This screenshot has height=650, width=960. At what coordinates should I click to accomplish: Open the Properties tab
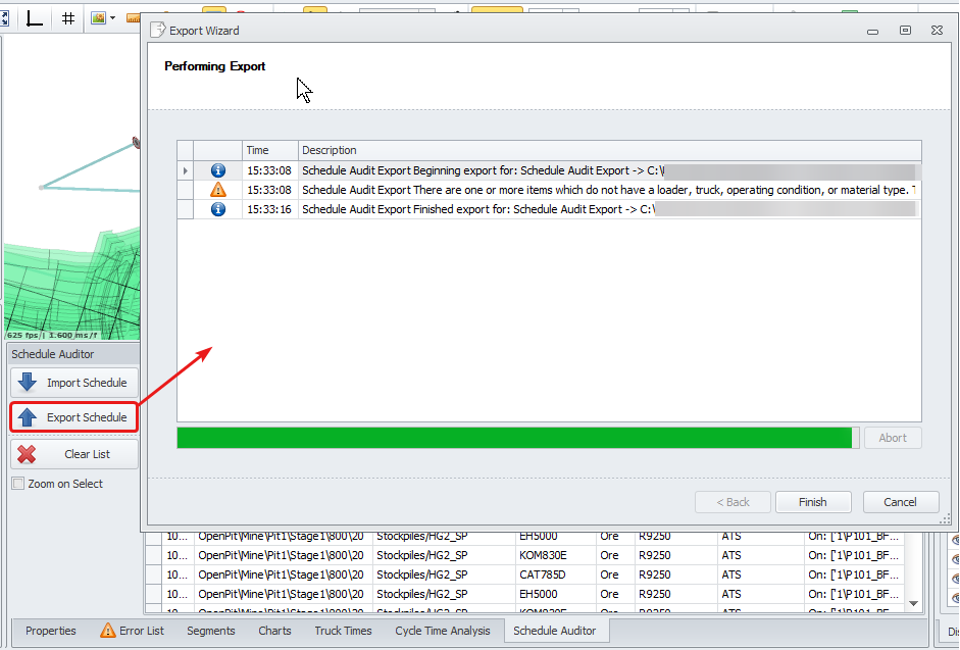51,630
